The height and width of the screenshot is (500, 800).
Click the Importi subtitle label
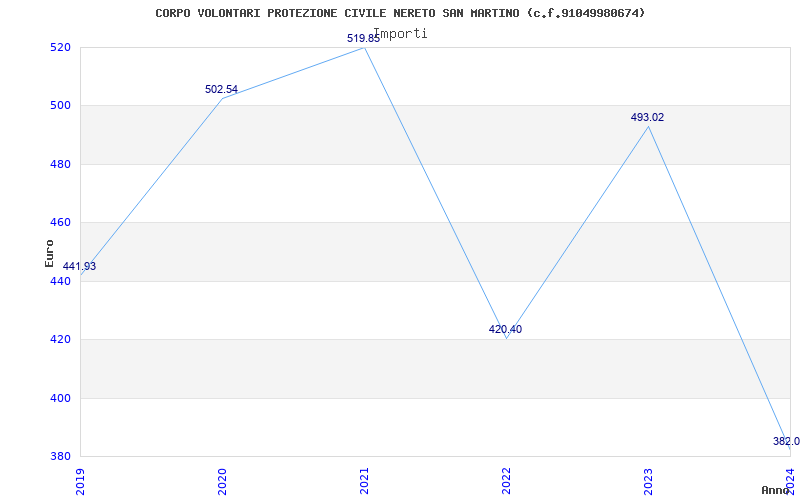pyautogui.click(x=400, y=34)
